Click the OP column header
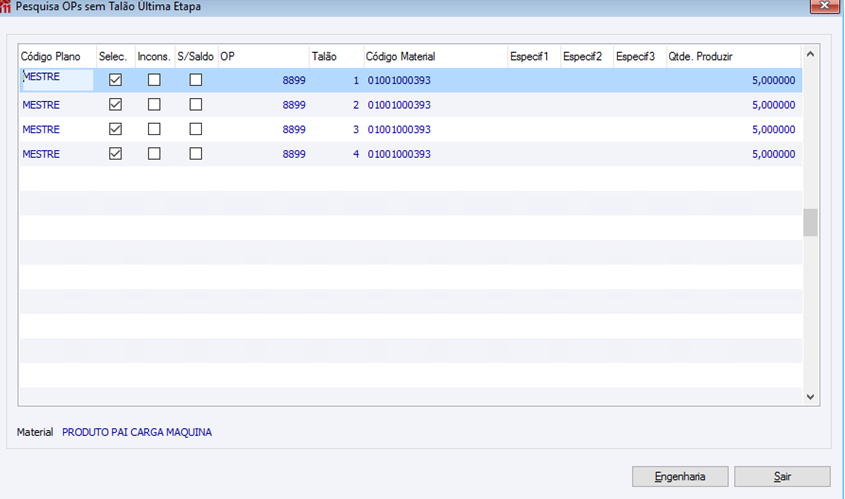845x499 pixels. pyautogui.click(x=264, y=57)
